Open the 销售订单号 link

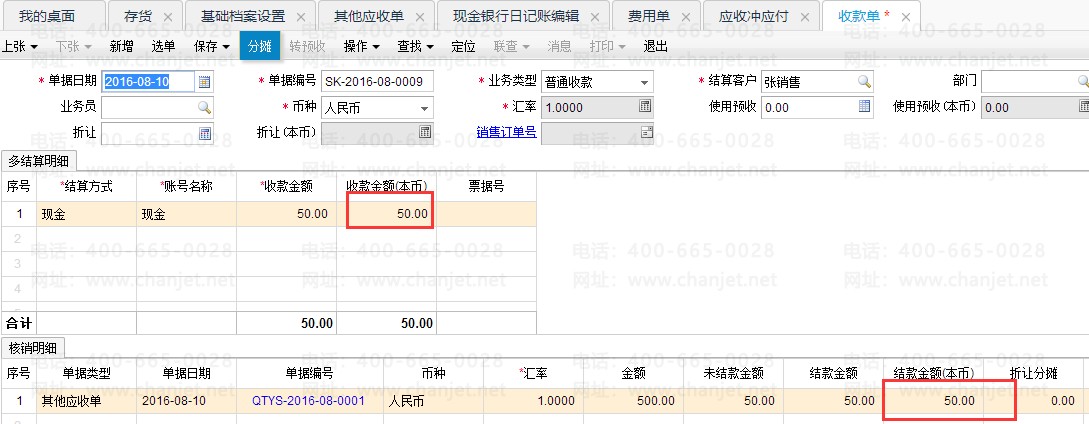click(506, 132)
